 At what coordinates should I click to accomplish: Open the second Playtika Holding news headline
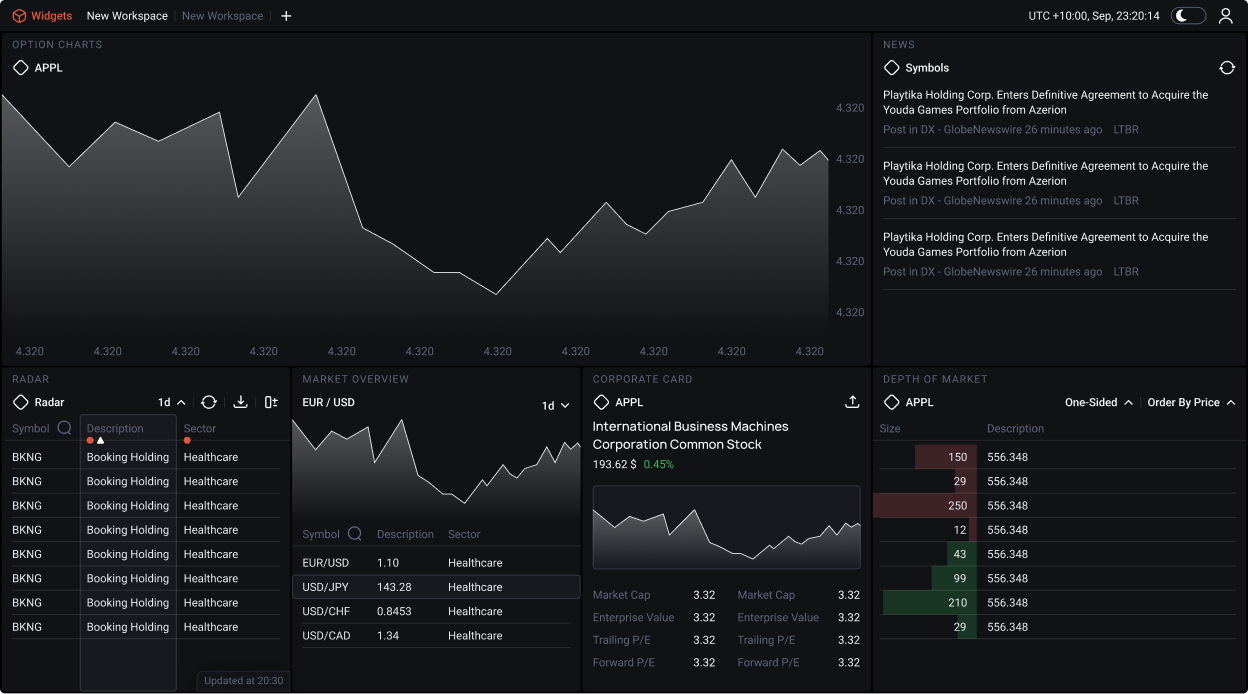point(1045,173)
